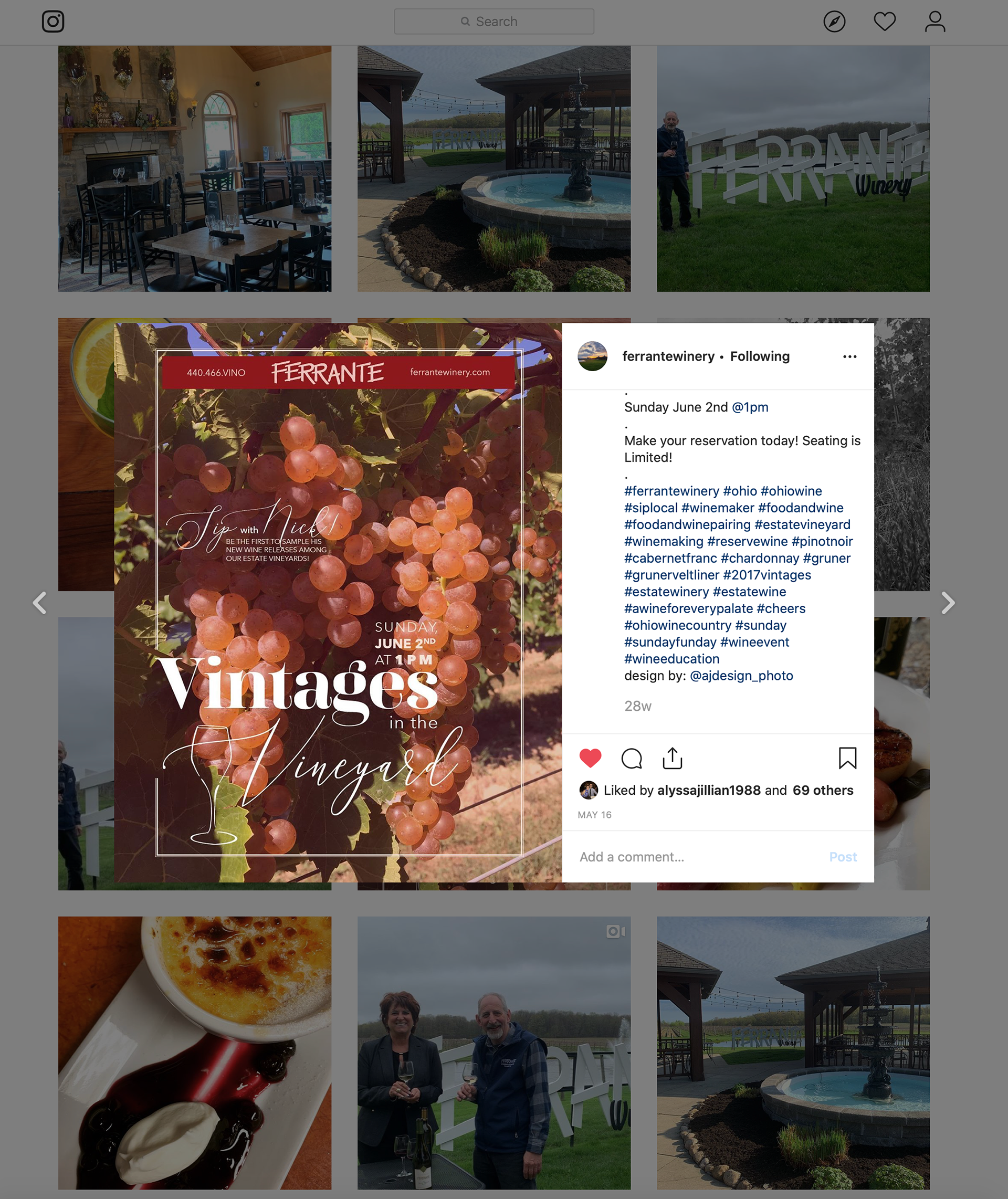Open the profile person icon

[x=935, y=22]
